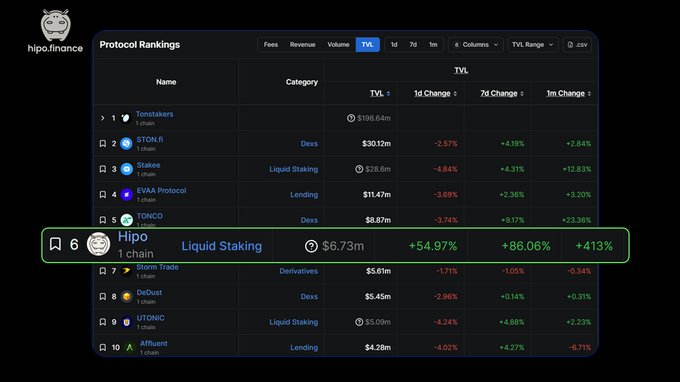Screen dimensions: 680x382
Task: Click the Hipo TVL help icon
Action: (x=311, y=246)
